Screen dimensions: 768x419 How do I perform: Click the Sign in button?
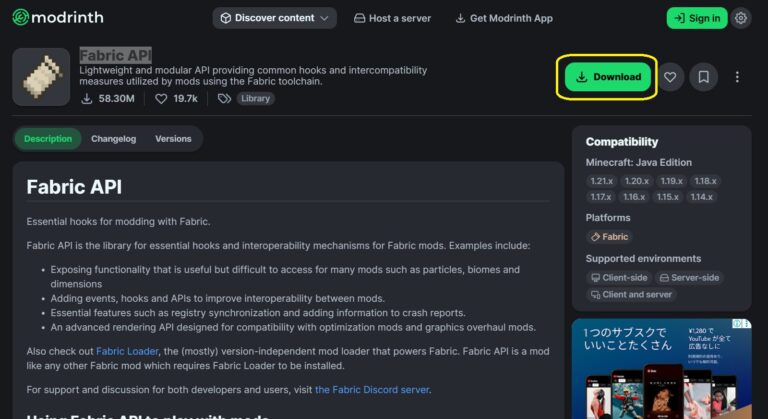[x=697, y=18]
